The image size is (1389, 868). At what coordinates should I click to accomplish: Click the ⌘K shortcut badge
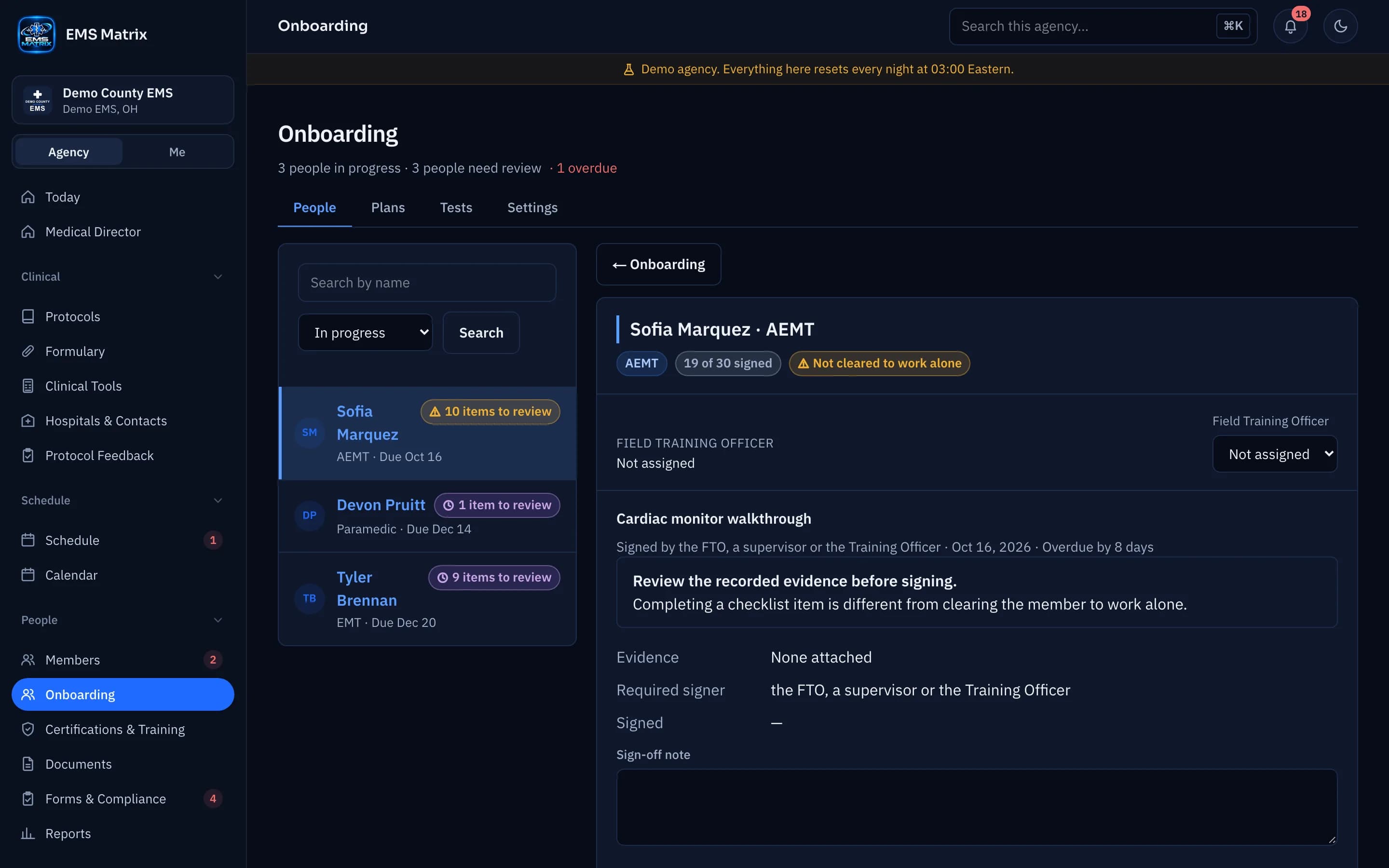click(1232, 26)
